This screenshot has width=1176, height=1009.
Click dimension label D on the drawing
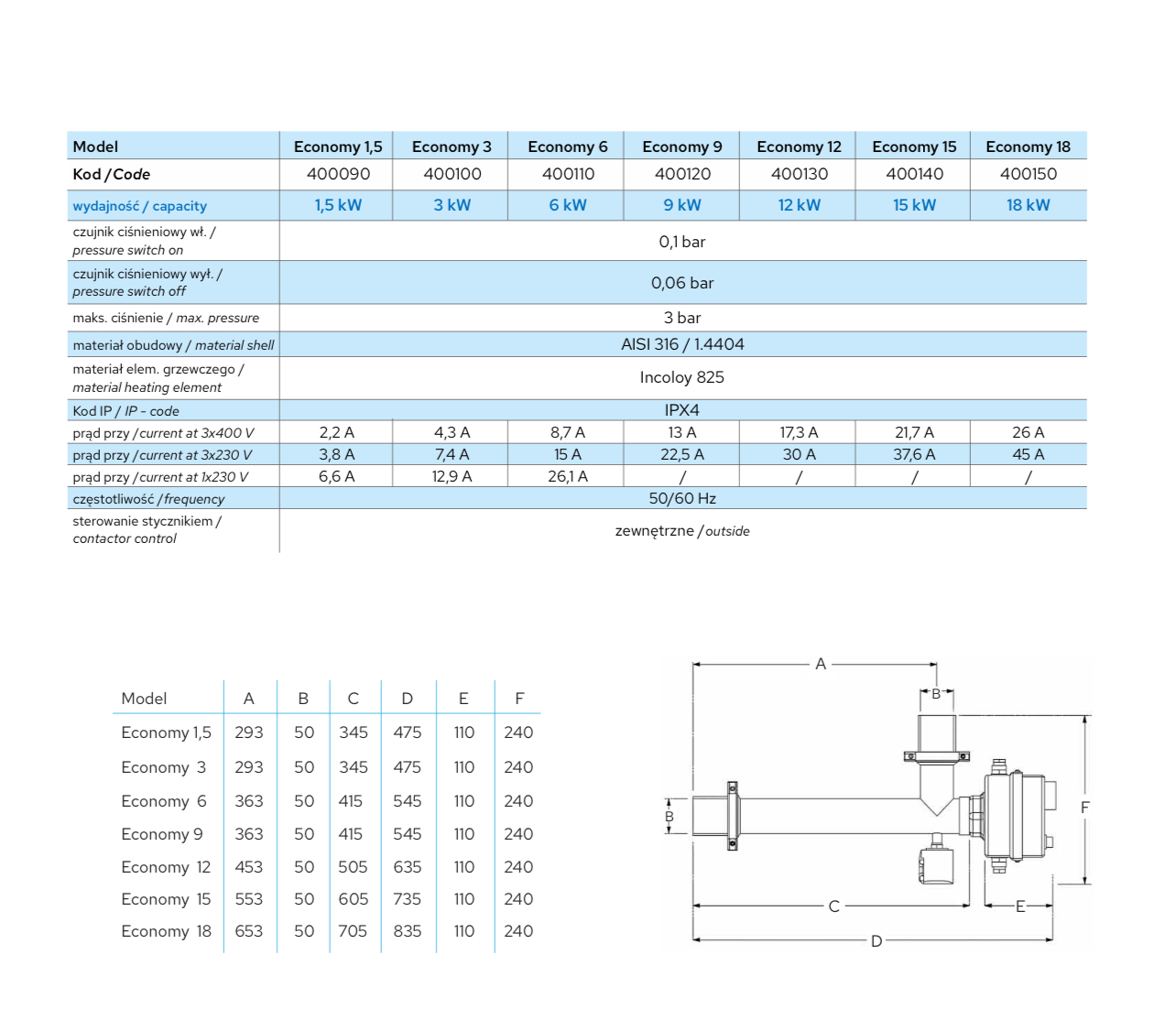coord(877,941)
